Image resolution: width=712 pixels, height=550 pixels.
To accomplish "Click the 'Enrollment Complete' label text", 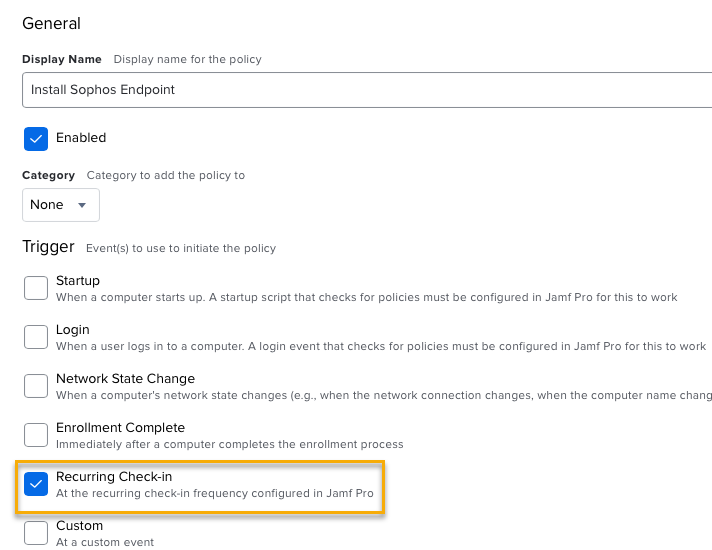I will coord(120,427).
